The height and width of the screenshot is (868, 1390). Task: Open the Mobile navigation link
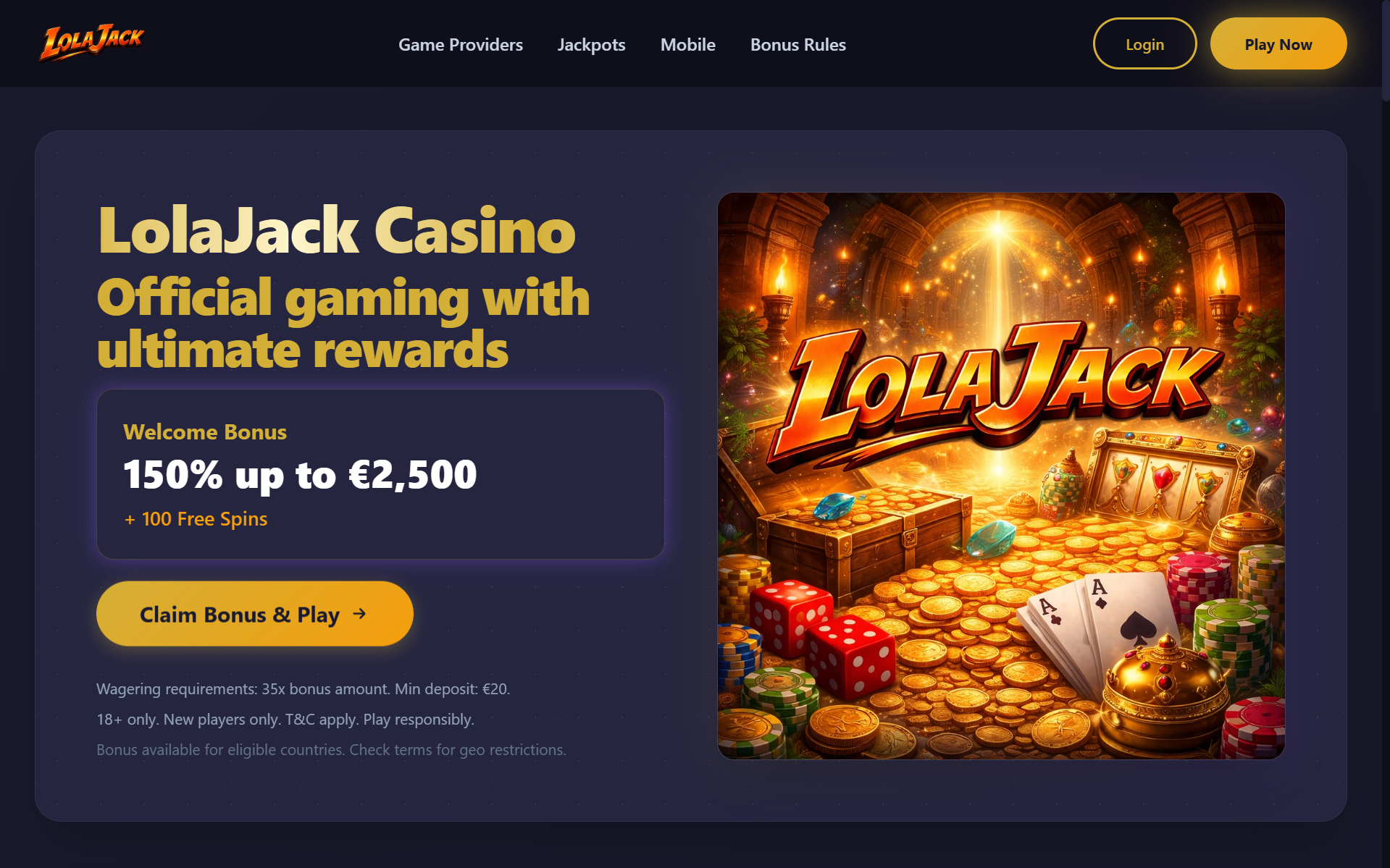[687, 45]
